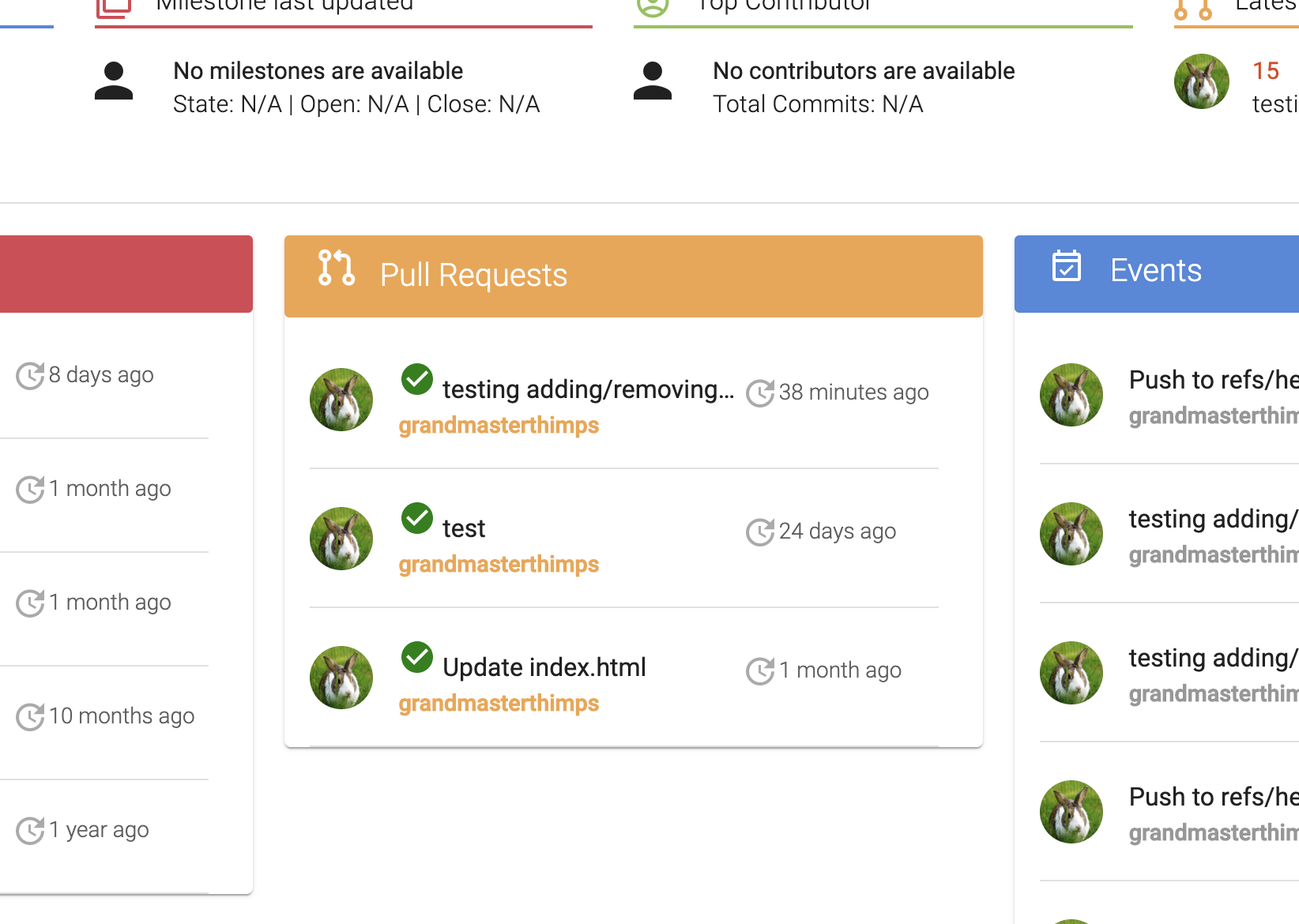The height and width of the screenshot is (924, 1299).
Task: Open the grandmasterthimps link under Update index.html
Action: coord(498,703)
